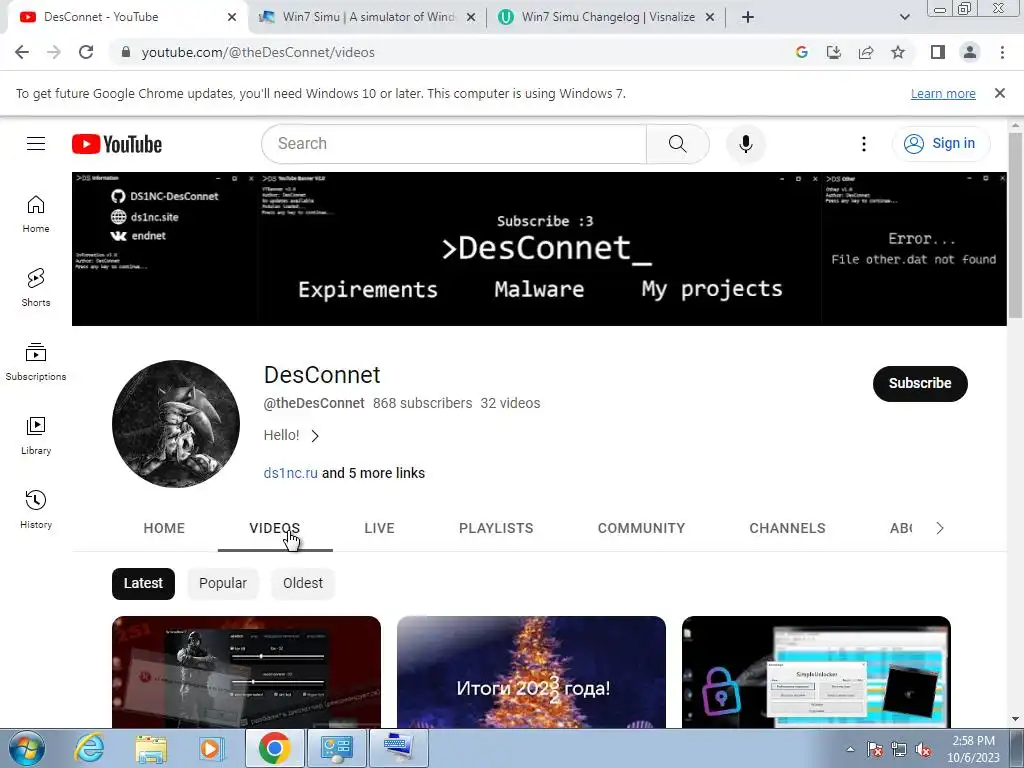This screenshot has height=768, width=1024.
Task: Click the channel banner image
Action: 539,249
